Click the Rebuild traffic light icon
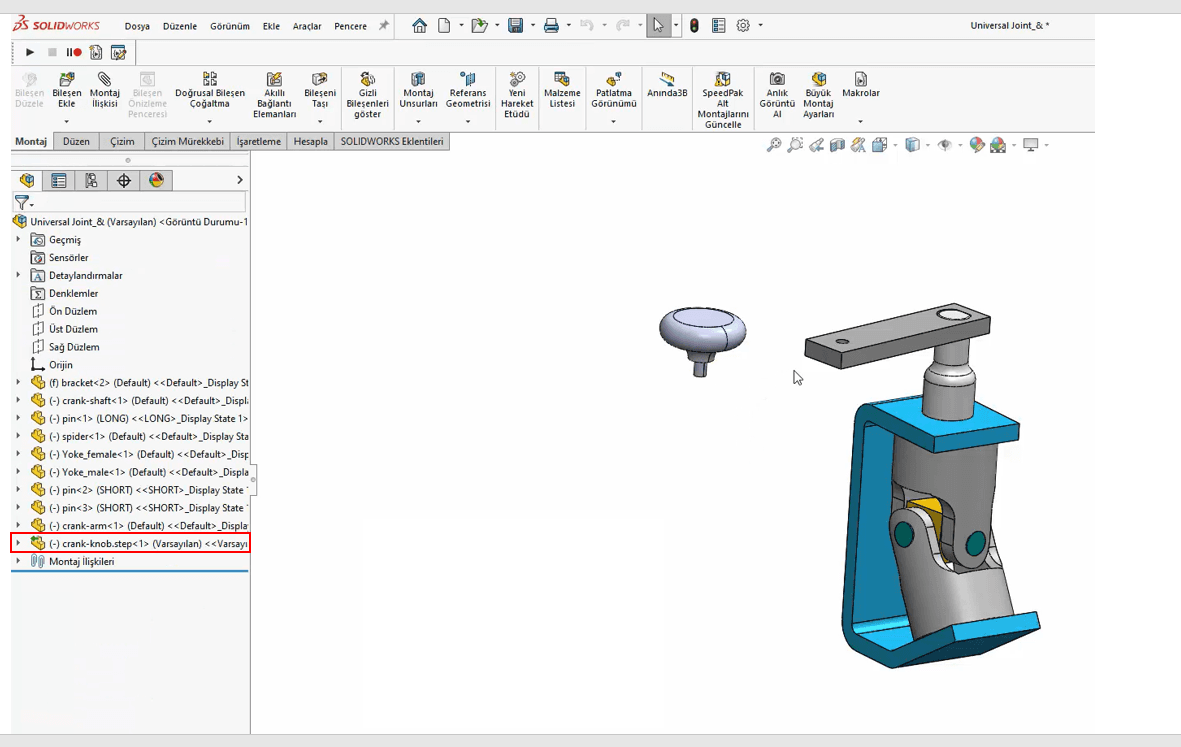 click(x=694, y=26)
